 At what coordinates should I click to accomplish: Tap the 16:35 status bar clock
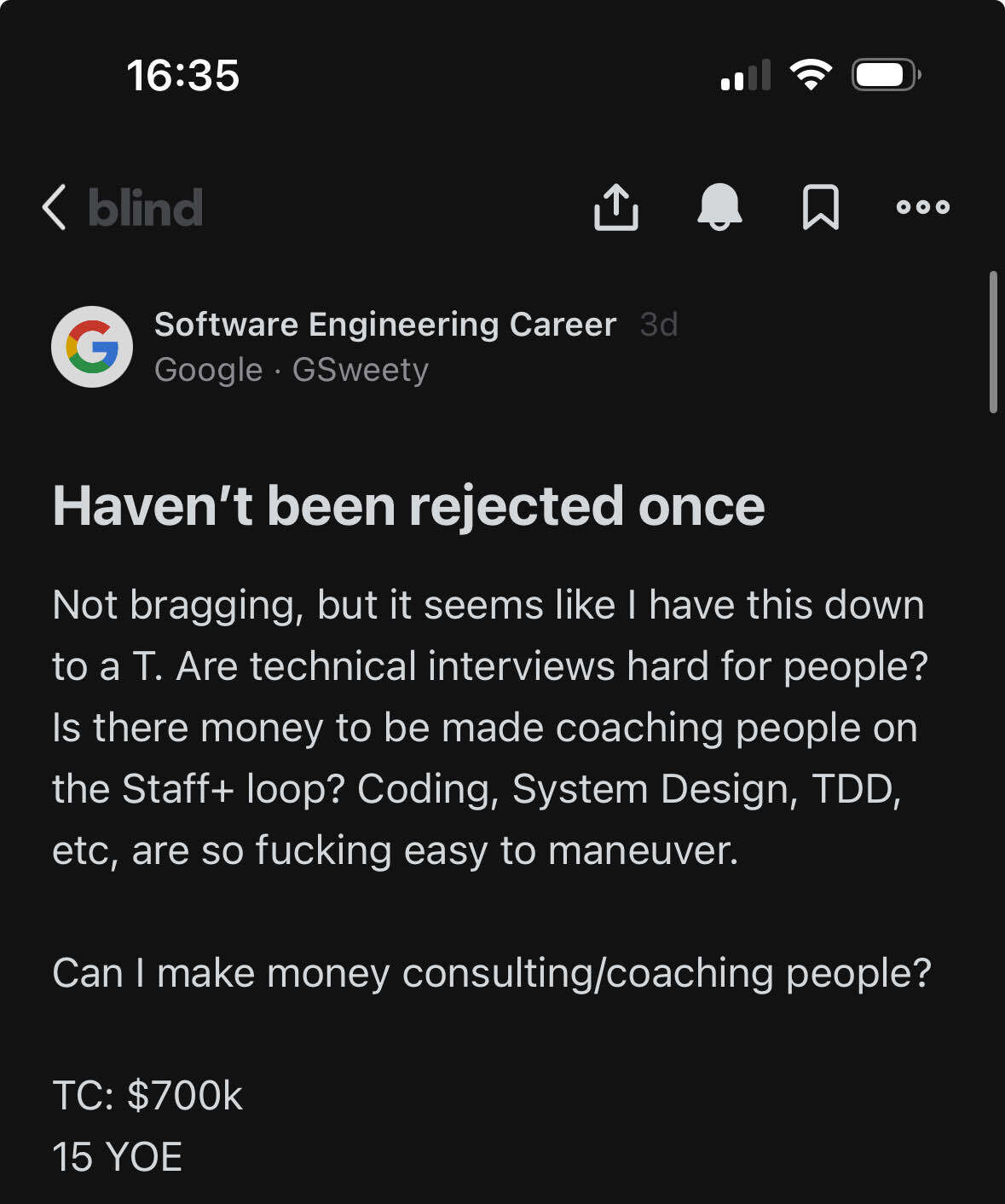183,75
